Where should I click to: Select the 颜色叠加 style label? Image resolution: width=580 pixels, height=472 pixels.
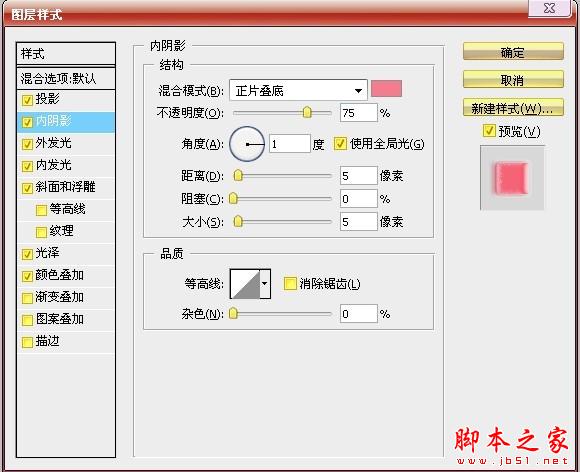click(60, 275)
